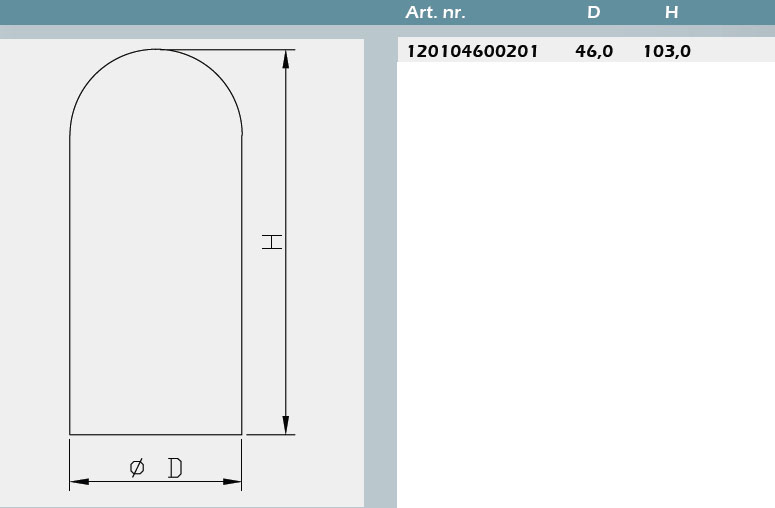775x508 pixels.
Task: Click the letter D below the drawing
Action: pos(175,467)
